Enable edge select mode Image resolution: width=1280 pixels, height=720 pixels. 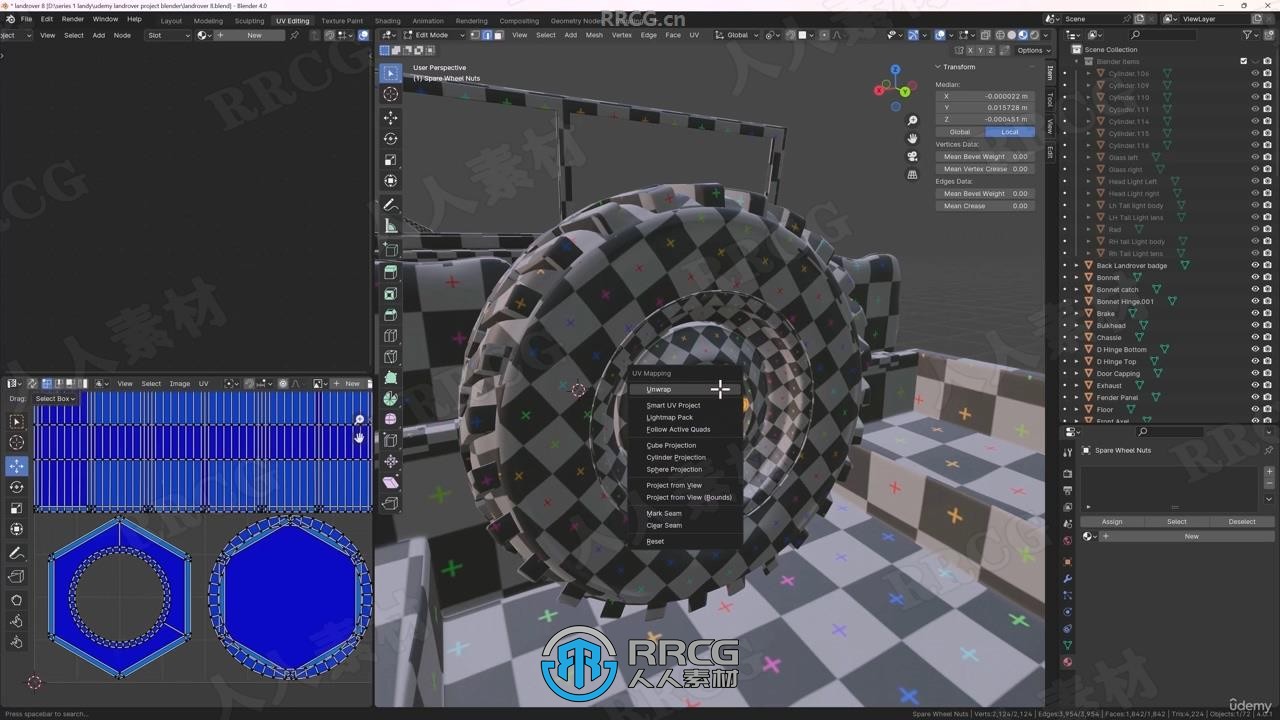tap(486, 35)
